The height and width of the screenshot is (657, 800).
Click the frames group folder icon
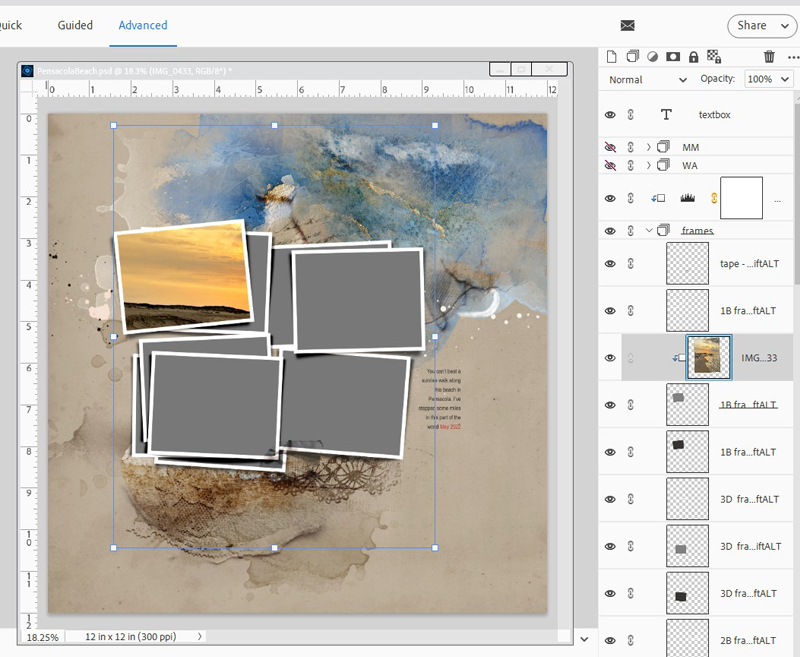point(663,231)
